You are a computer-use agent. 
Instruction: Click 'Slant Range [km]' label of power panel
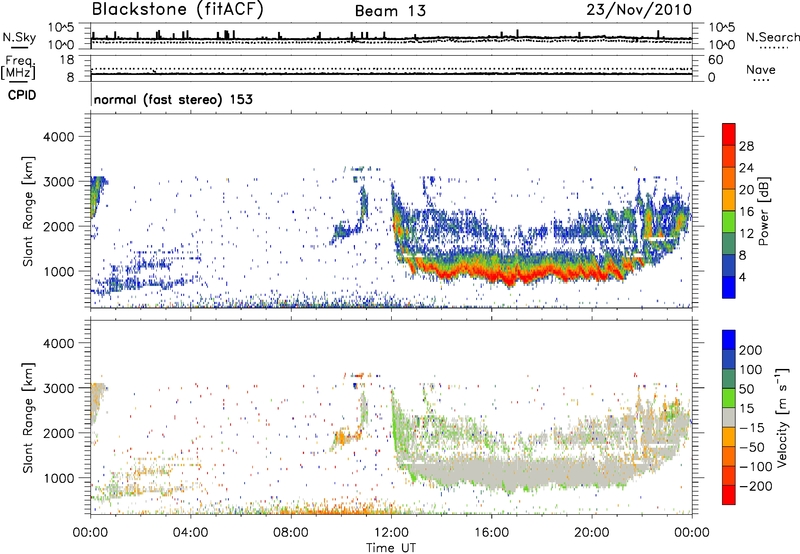tap(28, 212)
